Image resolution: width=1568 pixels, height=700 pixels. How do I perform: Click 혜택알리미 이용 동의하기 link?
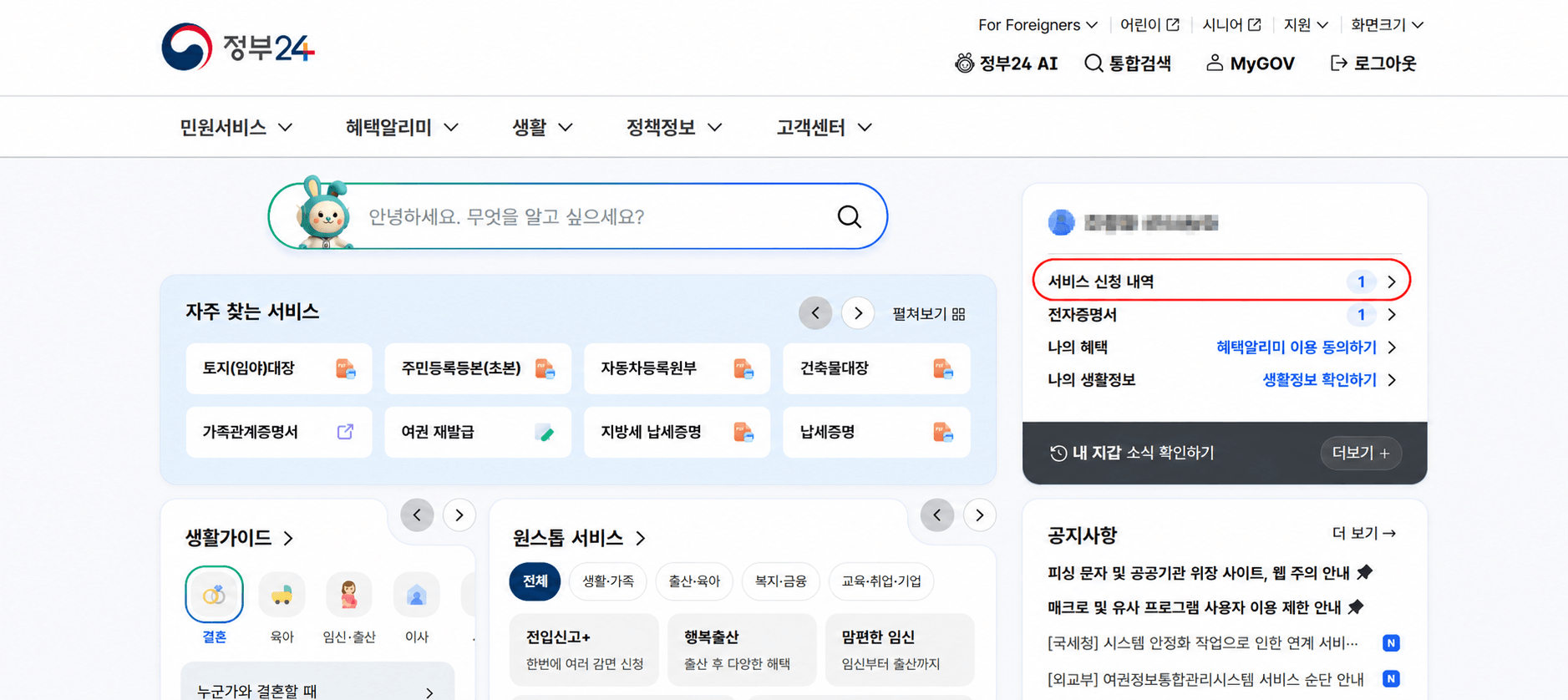click(x=1297, y=347)
